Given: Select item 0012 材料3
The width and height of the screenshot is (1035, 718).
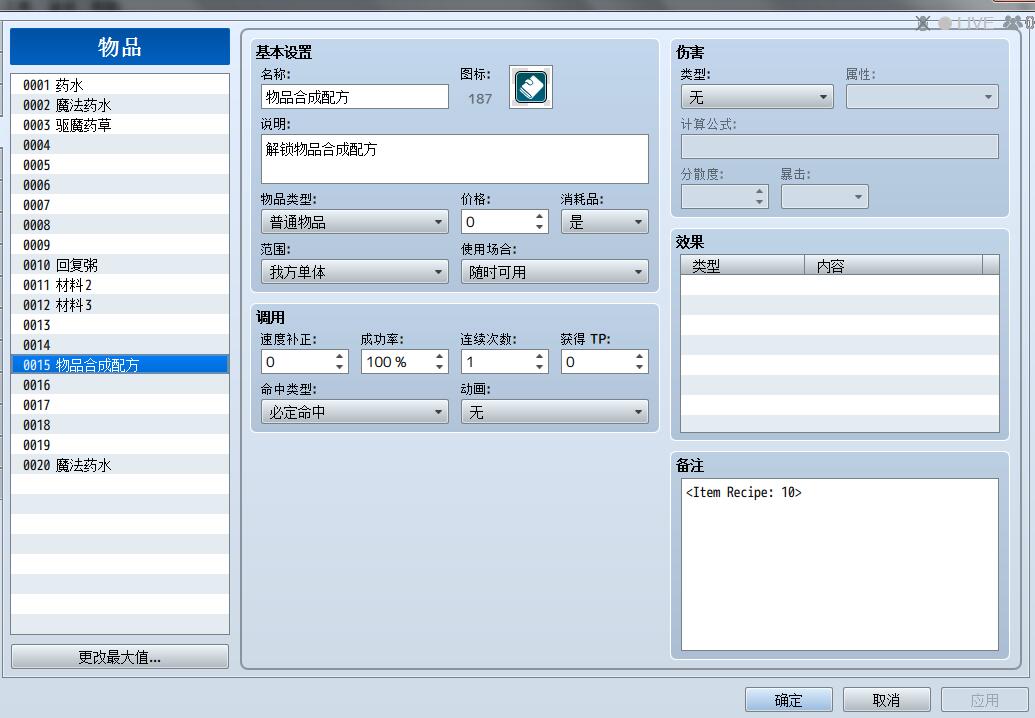Looking at the screenshot, I should pos(120,305).
